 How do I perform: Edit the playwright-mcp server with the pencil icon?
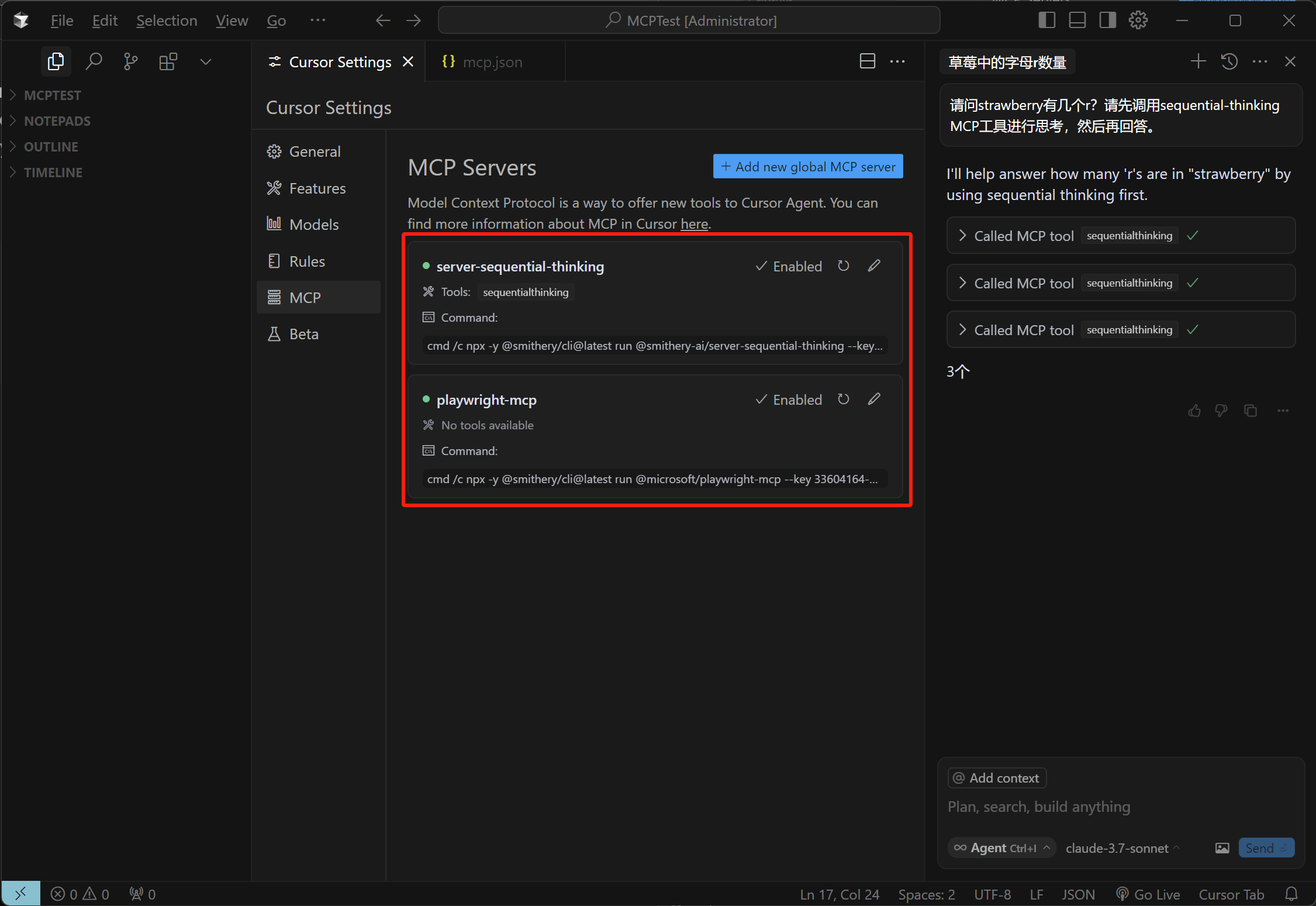[874, 399]
